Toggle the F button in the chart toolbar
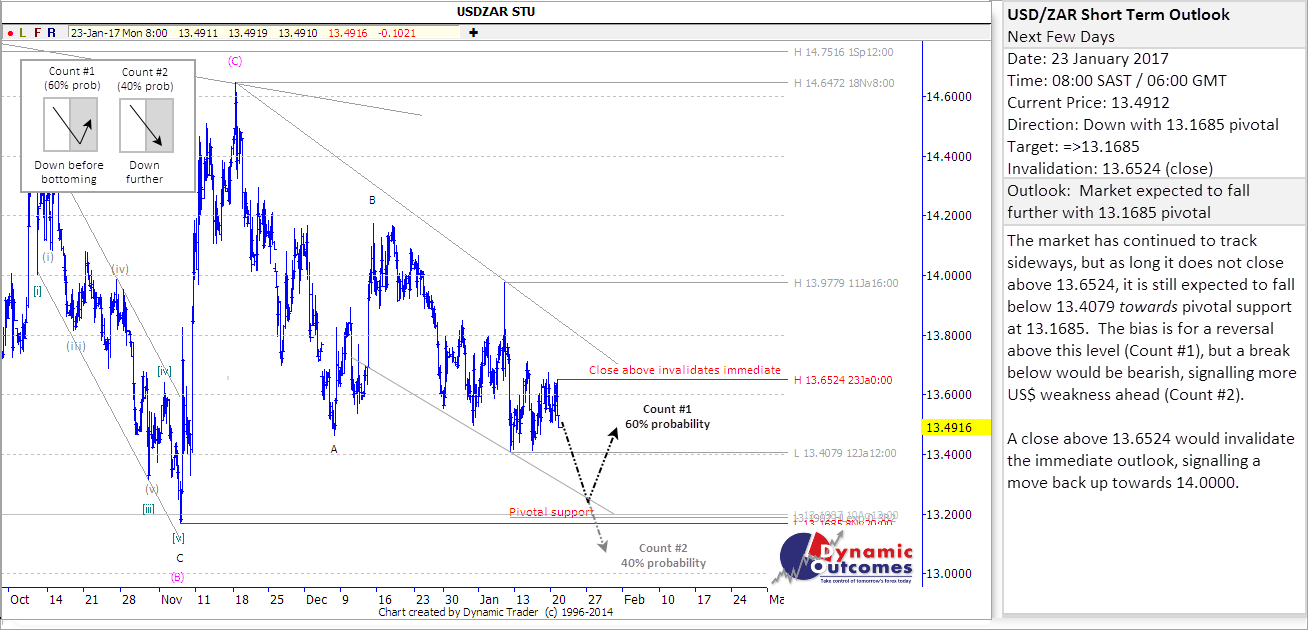1308x630 pixels. [x=38, y=33]
